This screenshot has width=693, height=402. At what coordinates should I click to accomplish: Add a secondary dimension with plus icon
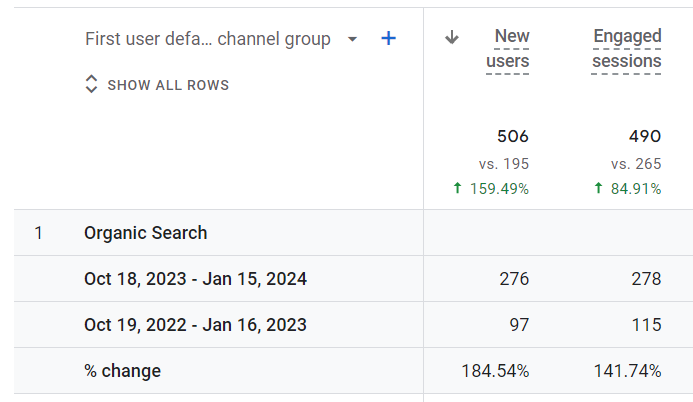[388, 38]
